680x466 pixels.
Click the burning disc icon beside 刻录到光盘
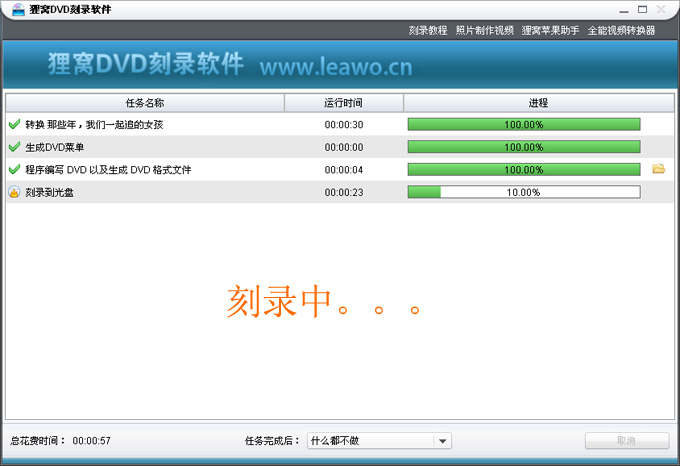pyautogui.click(x=14, y=192)
